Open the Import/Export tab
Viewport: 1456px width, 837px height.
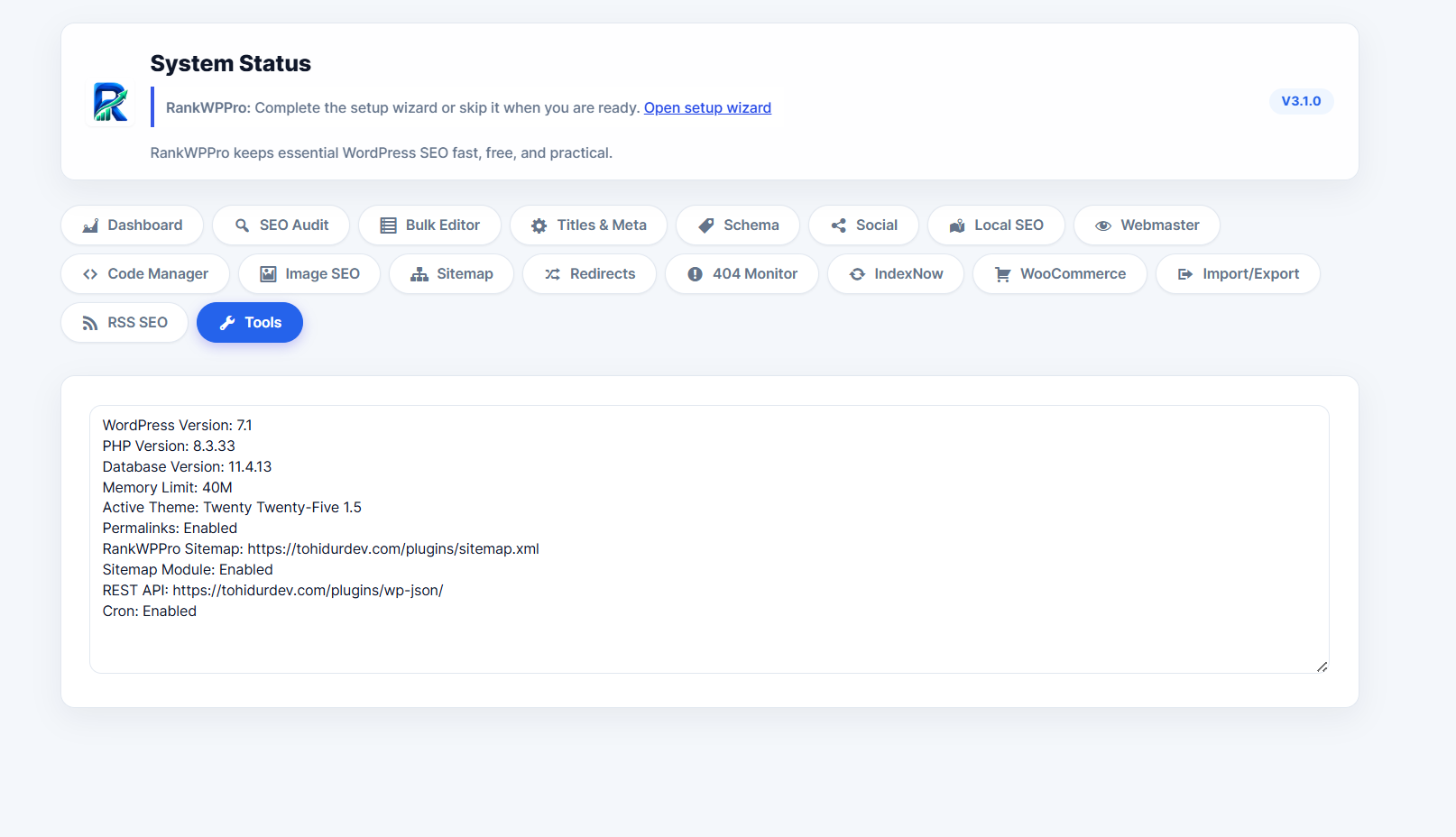(1237, 274)
